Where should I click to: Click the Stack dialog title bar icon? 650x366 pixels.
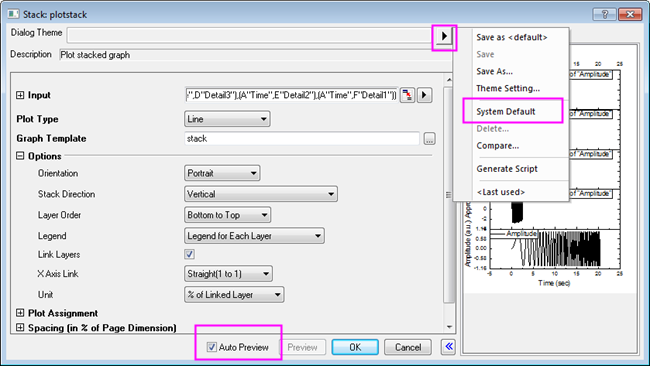(13, 14)
